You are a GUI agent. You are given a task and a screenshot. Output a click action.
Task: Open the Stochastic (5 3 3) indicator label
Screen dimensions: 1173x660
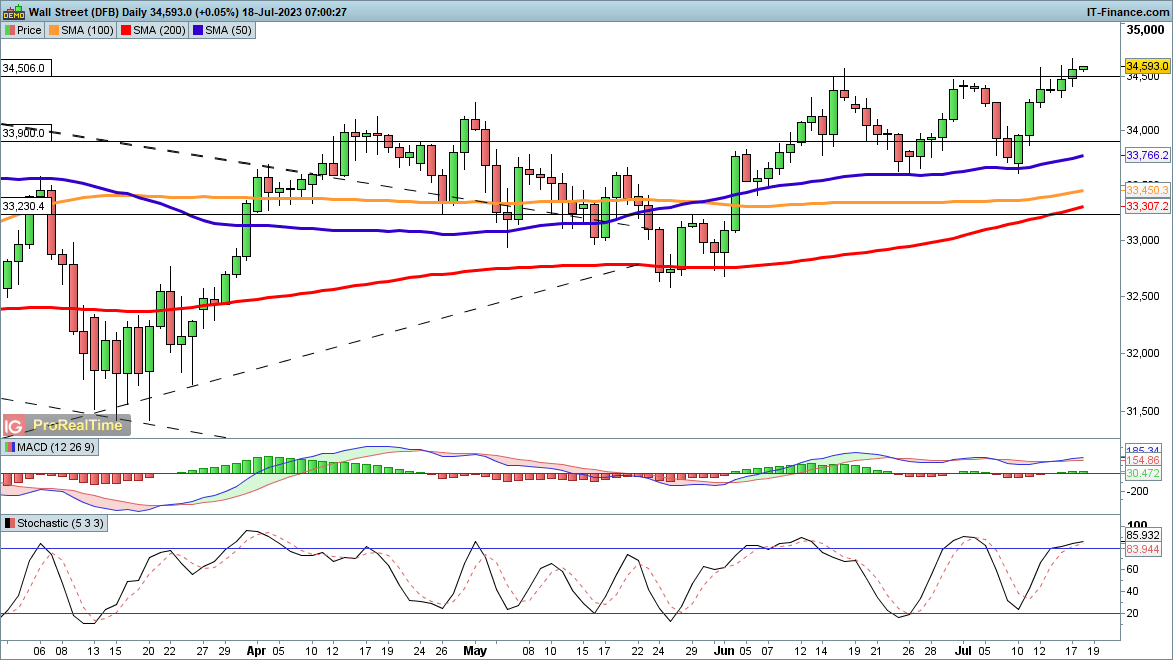click(61, 524)
